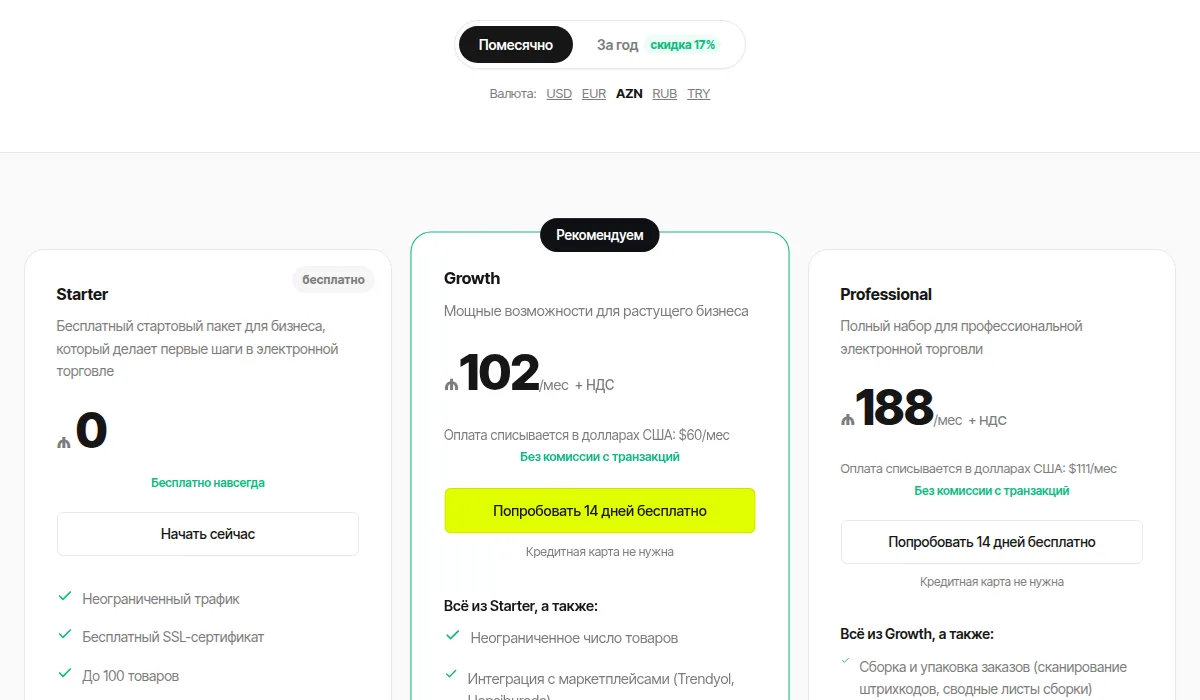Image resolution: width=1200 pixels, height=700 pixels.
Task: Switch billing to За год
Action: pyautogui.click(x=617, y=45)
